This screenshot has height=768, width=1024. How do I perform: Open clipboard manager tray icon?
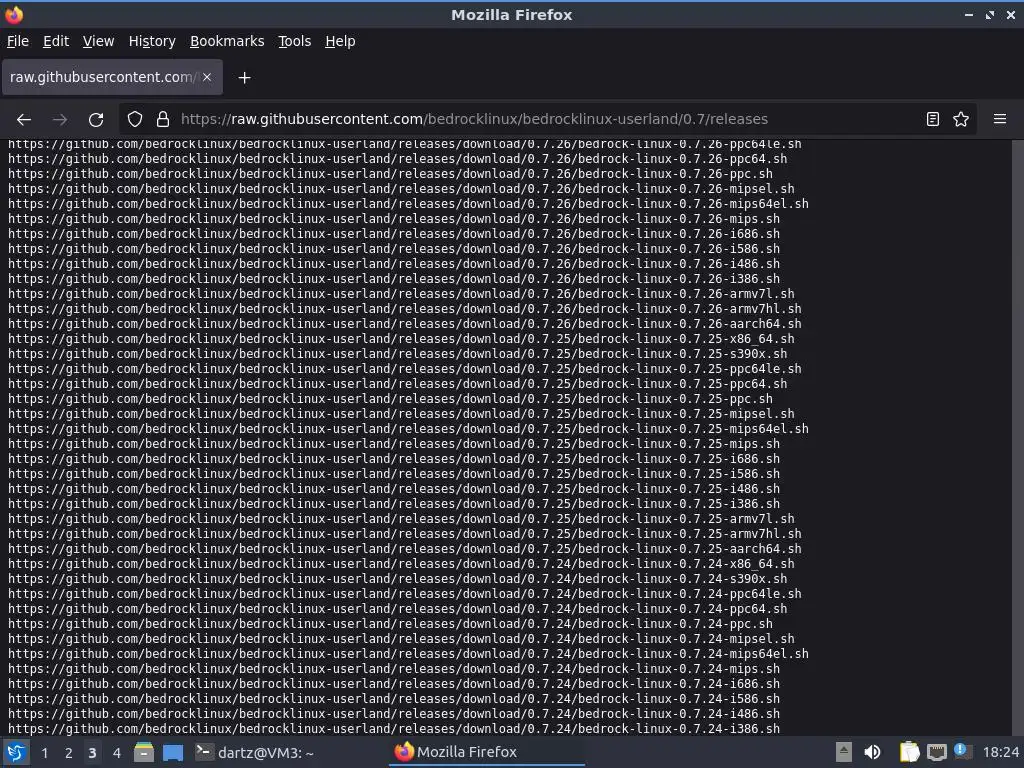pos(909,752)
